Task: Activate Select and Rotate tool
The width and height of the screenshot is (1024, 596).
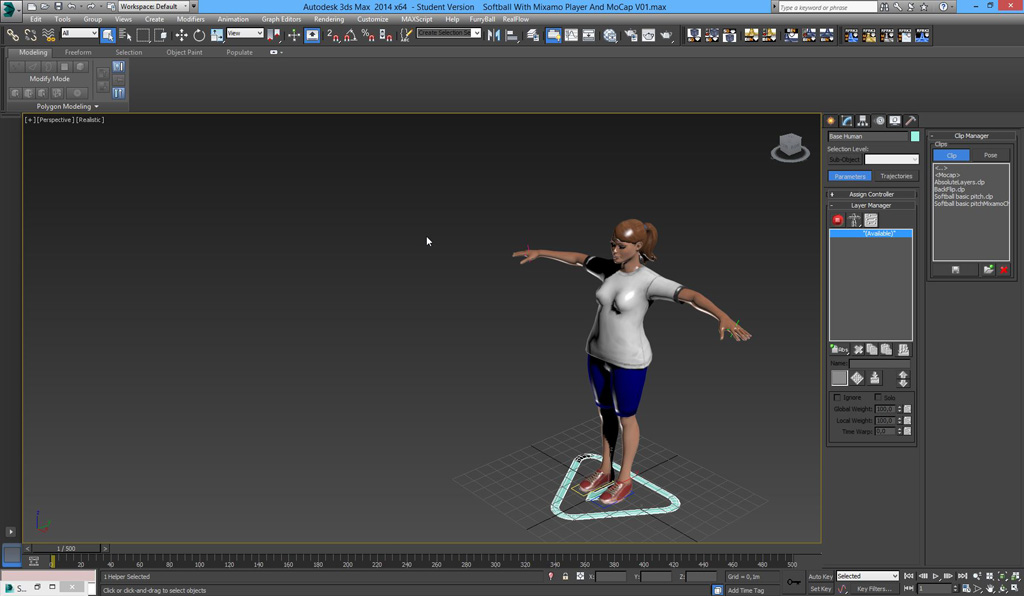Action: (x=199, y=35)
